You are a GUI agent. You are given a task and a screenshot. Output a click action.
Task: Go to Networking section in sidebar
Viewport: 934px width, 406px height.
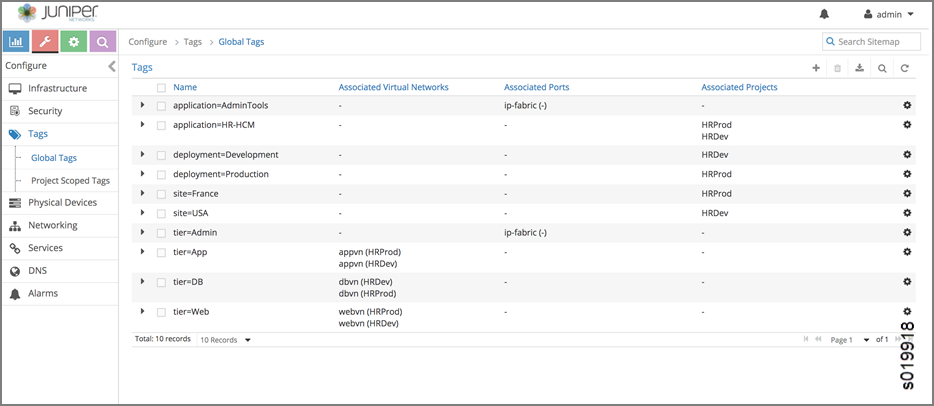tap(52, 225)
